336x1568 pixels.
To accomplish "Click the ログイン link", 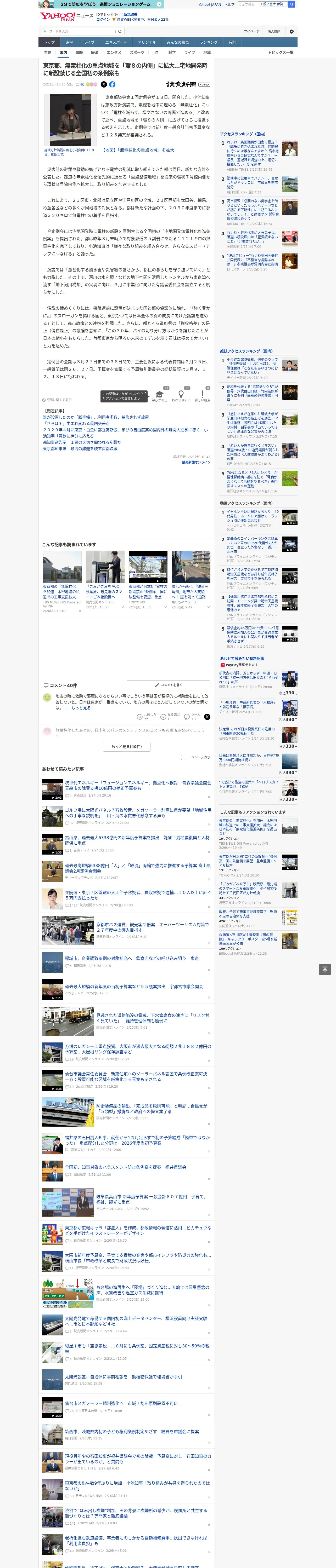I will [103, 20].
